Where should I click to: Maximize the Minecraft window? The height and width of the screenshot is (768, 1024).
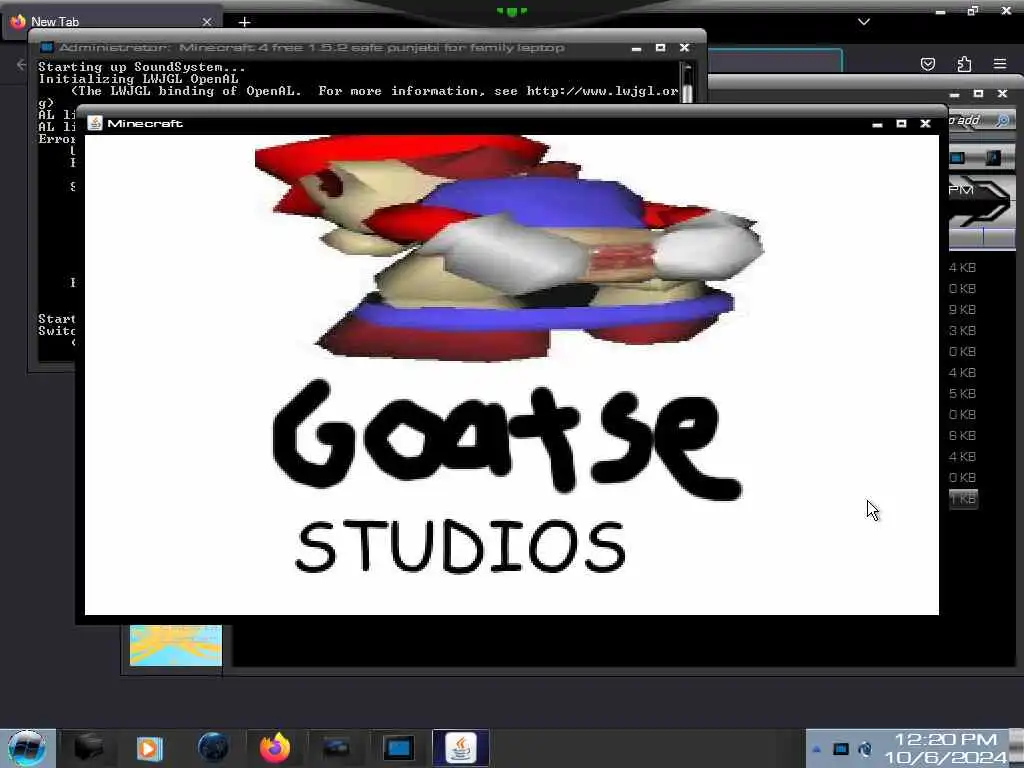901,123
